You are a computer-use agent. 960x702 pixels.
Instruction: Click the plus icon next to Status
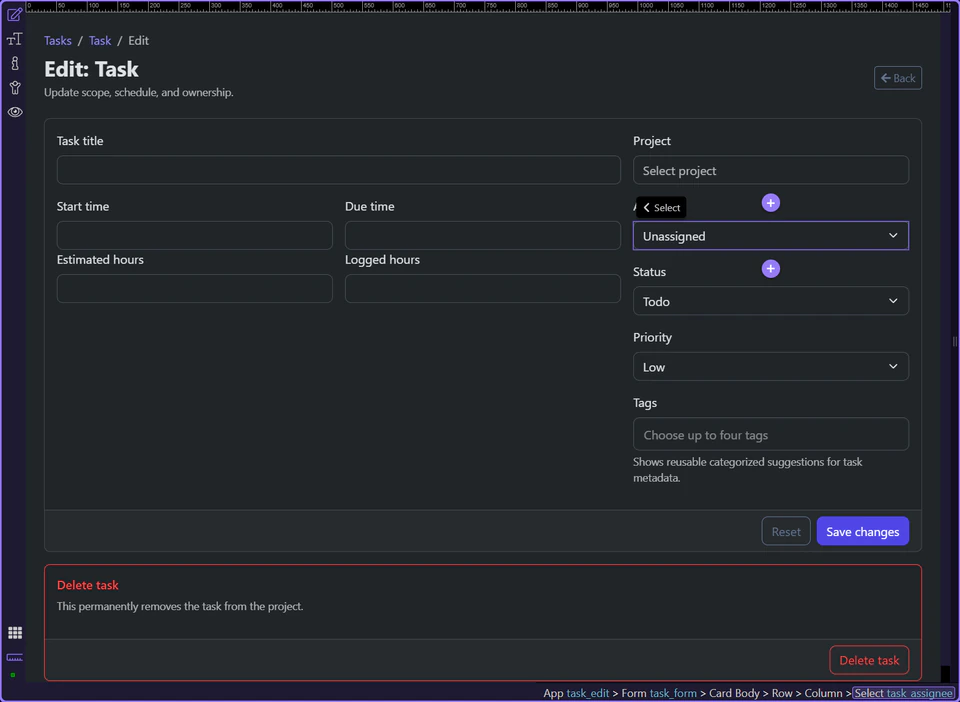click(x=770, y=268)
